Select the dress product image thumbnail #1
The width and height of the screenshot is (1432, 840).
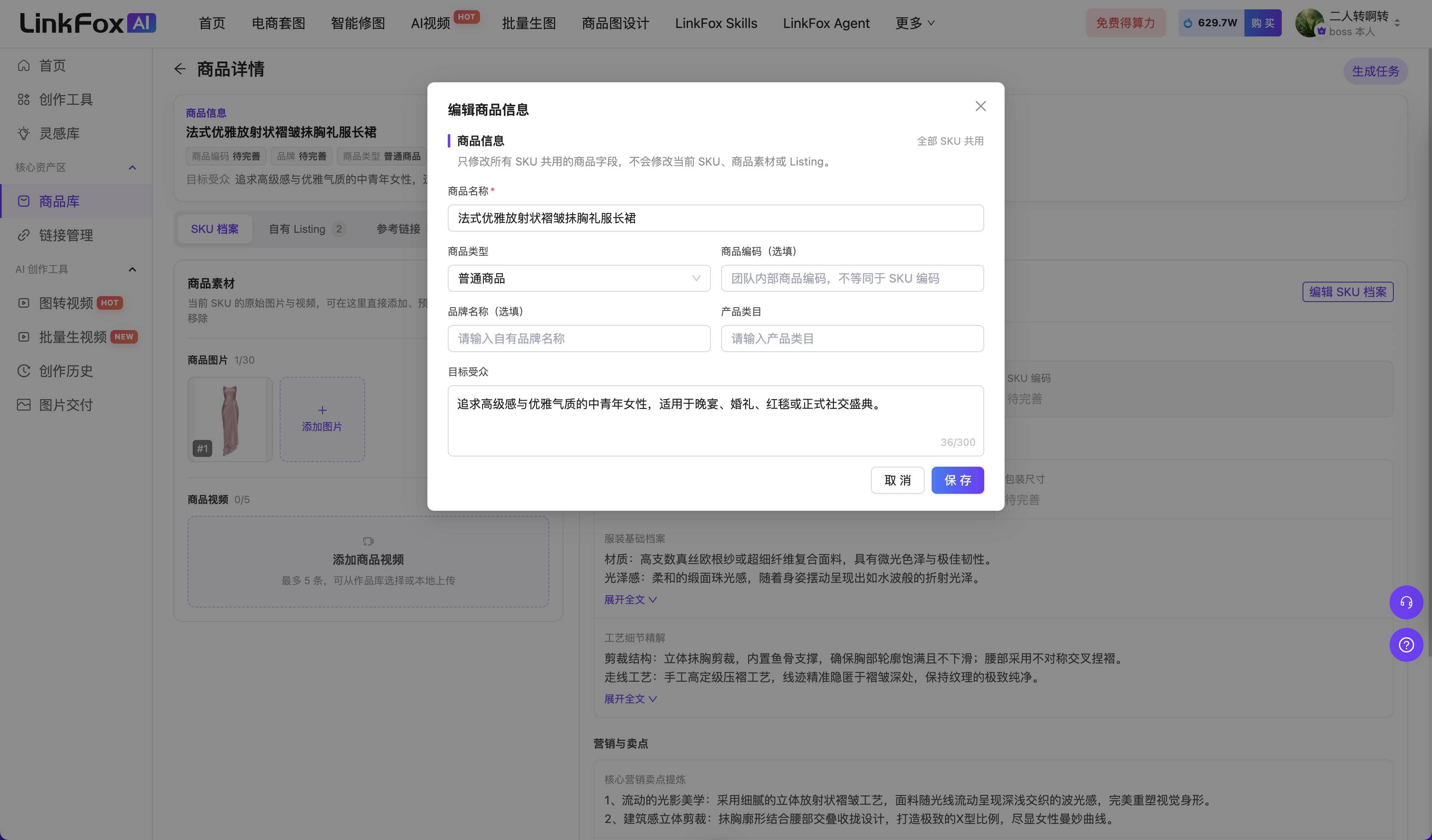click(x=230, y=419)
